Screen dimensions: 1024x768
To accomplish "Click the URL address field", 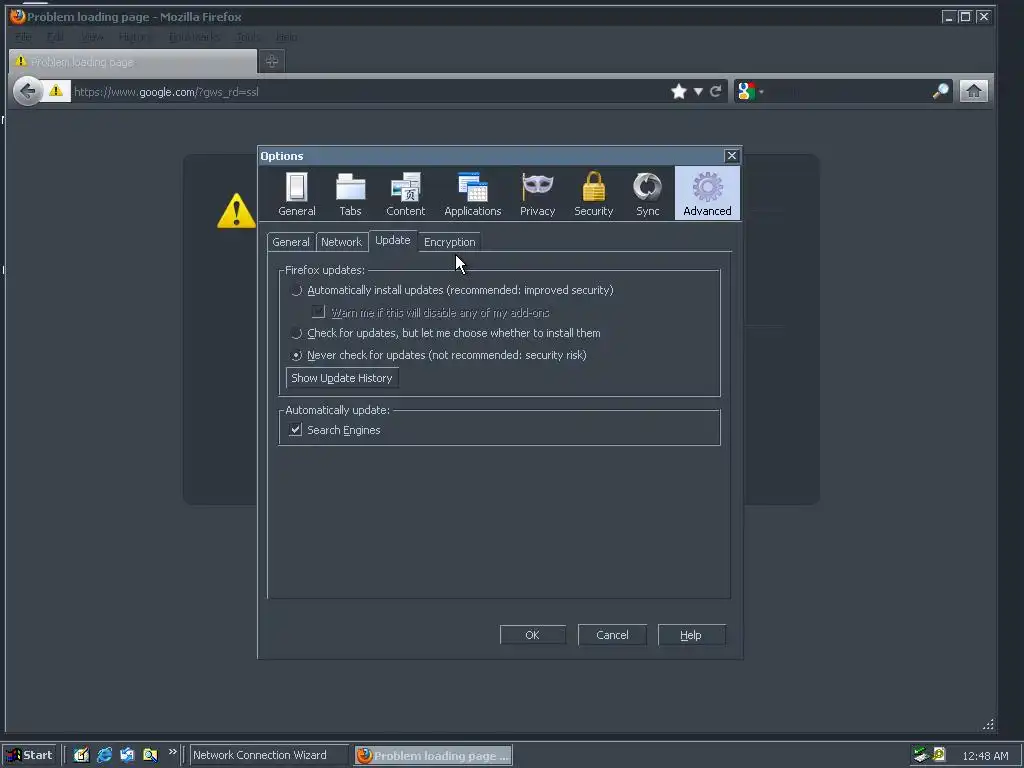I will tap(369, 91).
